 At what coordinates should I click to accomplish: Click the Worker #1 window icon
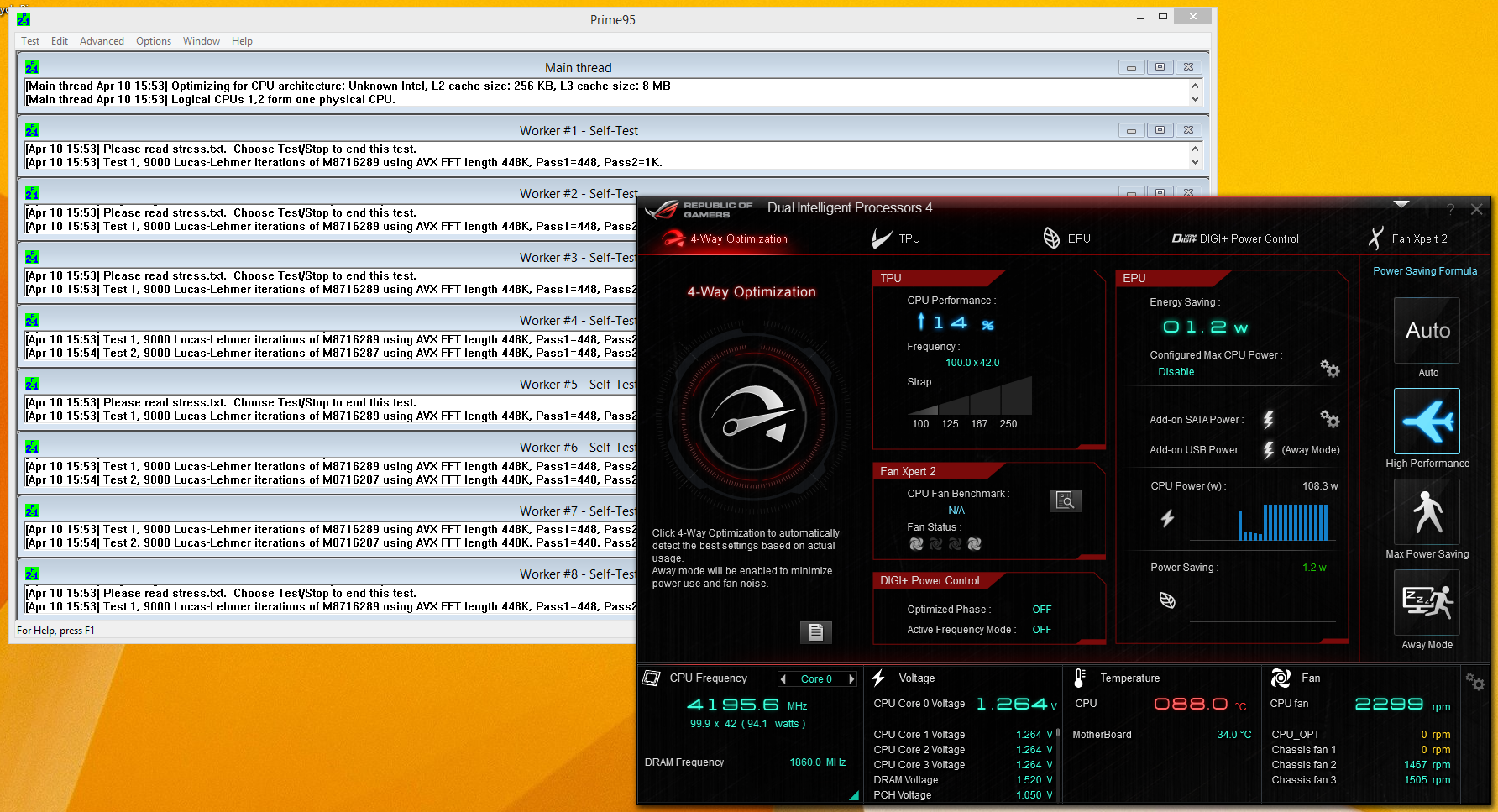point(32,130)
